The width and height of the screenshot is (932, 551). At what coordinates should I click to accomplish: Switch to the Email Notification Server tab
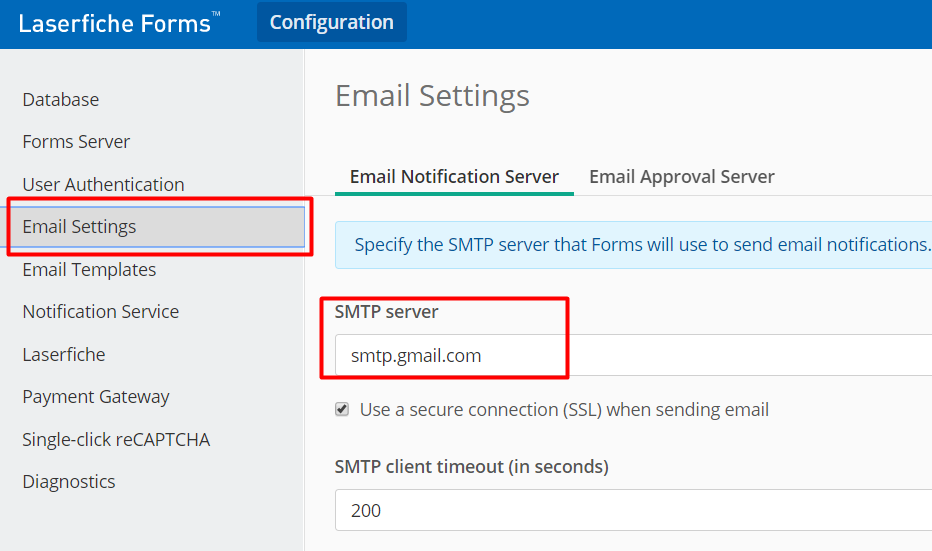click(454, 177)
